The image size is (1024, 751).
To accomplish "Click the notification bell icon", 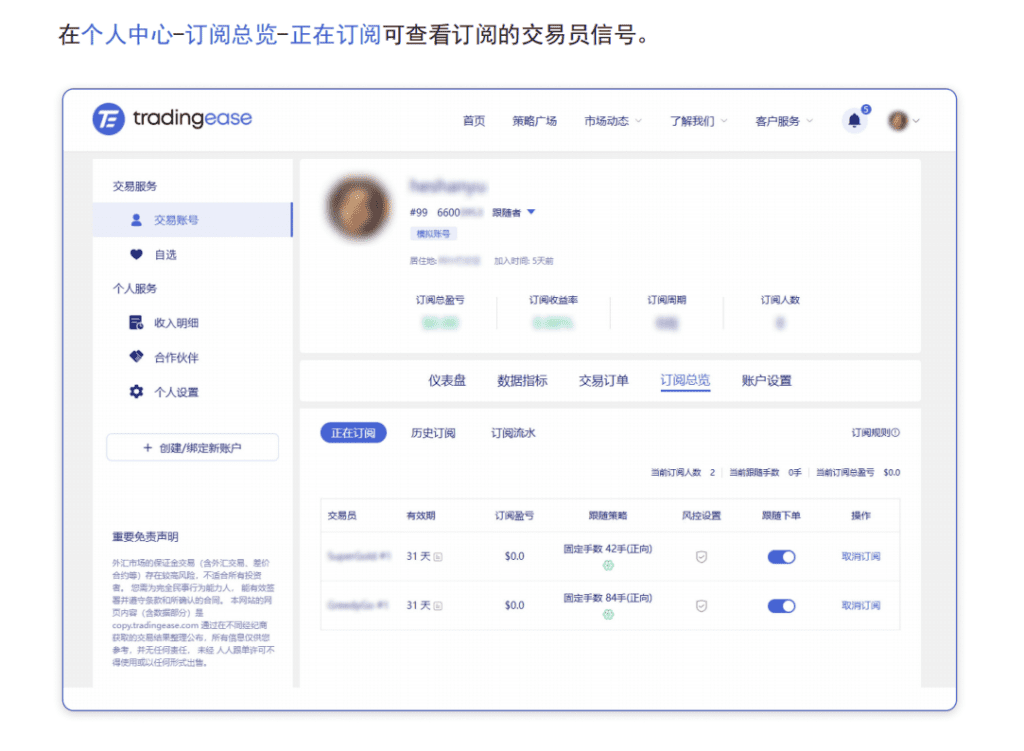I will click(854, 121).
